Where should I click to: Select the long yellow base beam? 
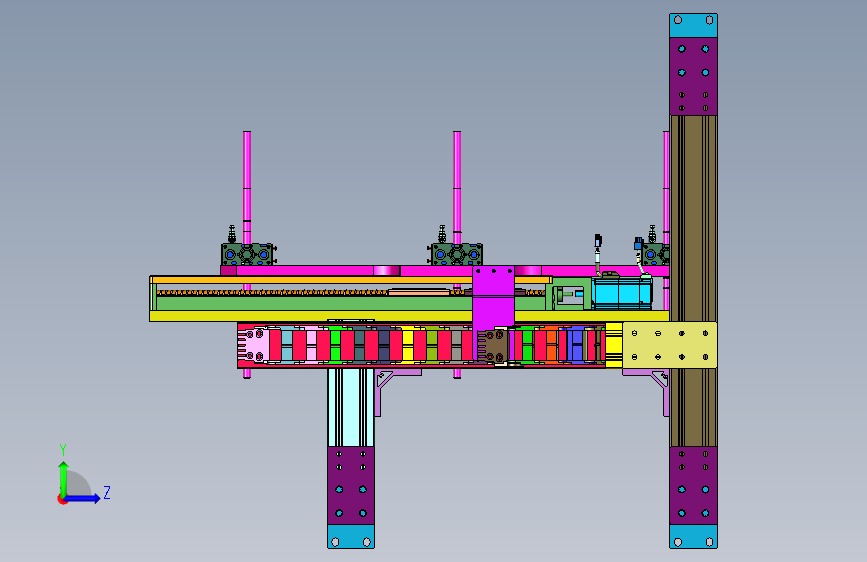[x=409, y=316]
